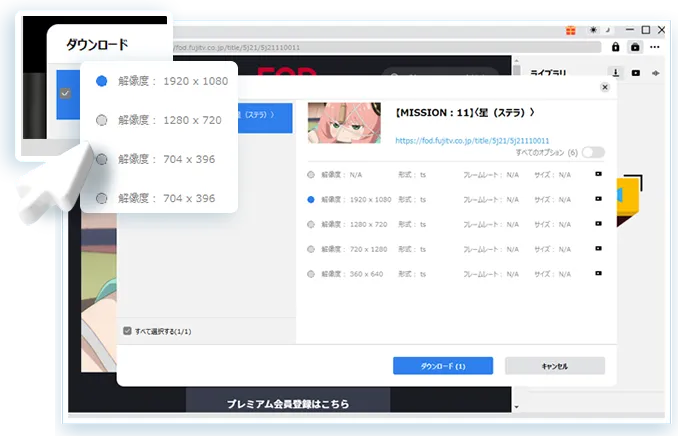Open the shopping bag icon beside address bar
The width and height of the screenshot is (684, 446).
coord(635,47)
